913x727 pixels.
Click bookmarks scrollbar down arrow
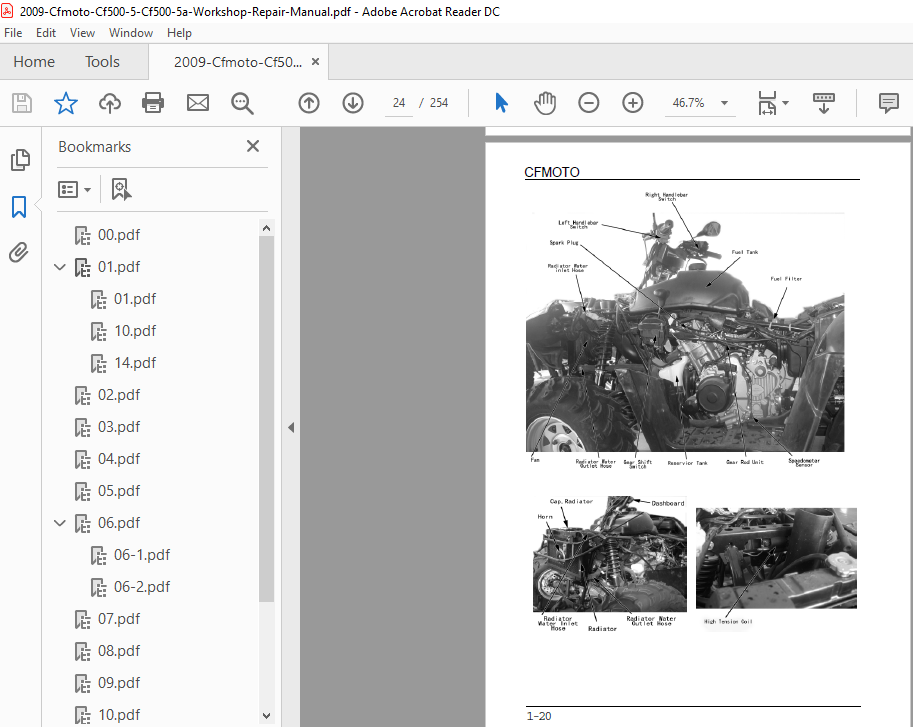[266, 716]
